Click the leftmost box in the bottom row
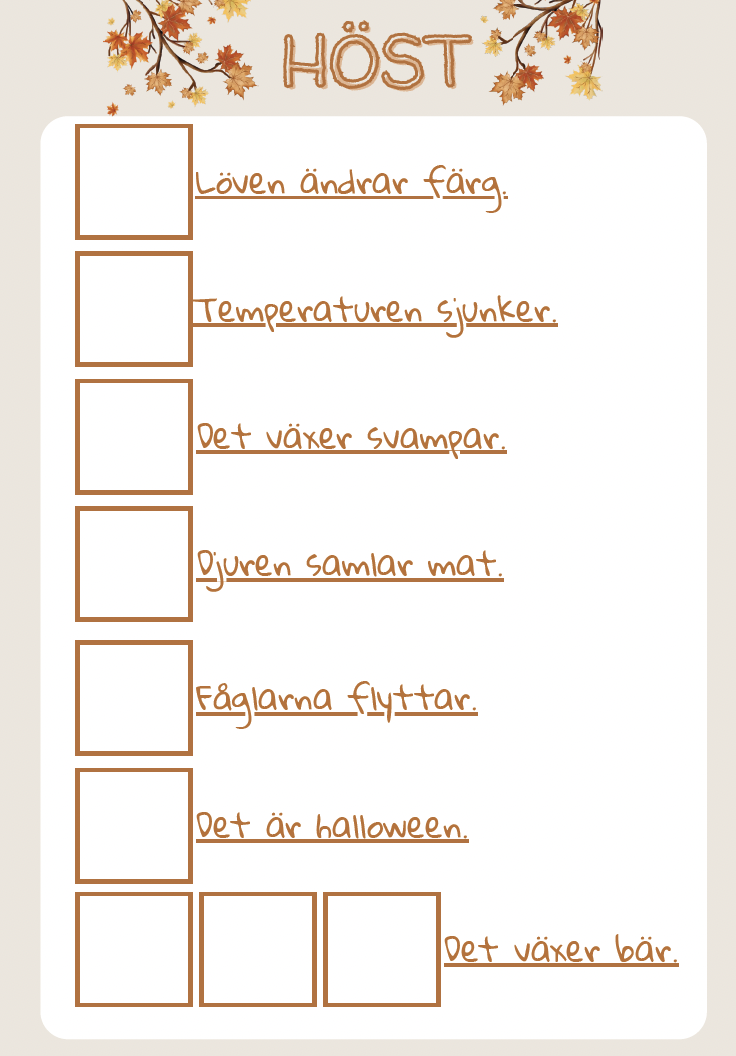This screenshot has height=1056, width=736. coord(134,949)
